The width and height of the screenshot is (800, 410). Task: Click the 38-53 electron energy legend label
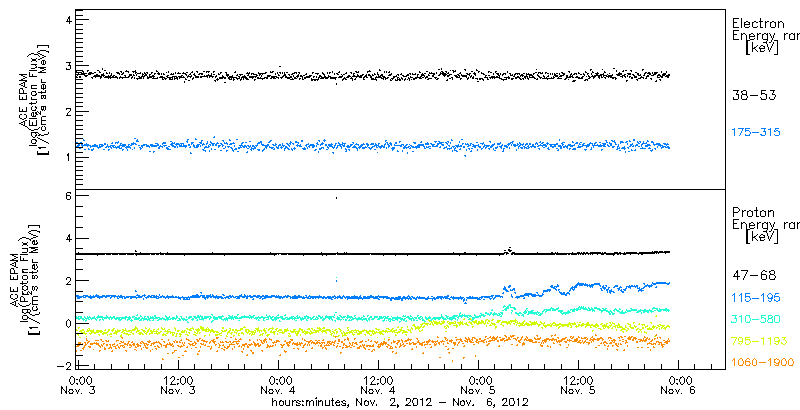point(754,96)
